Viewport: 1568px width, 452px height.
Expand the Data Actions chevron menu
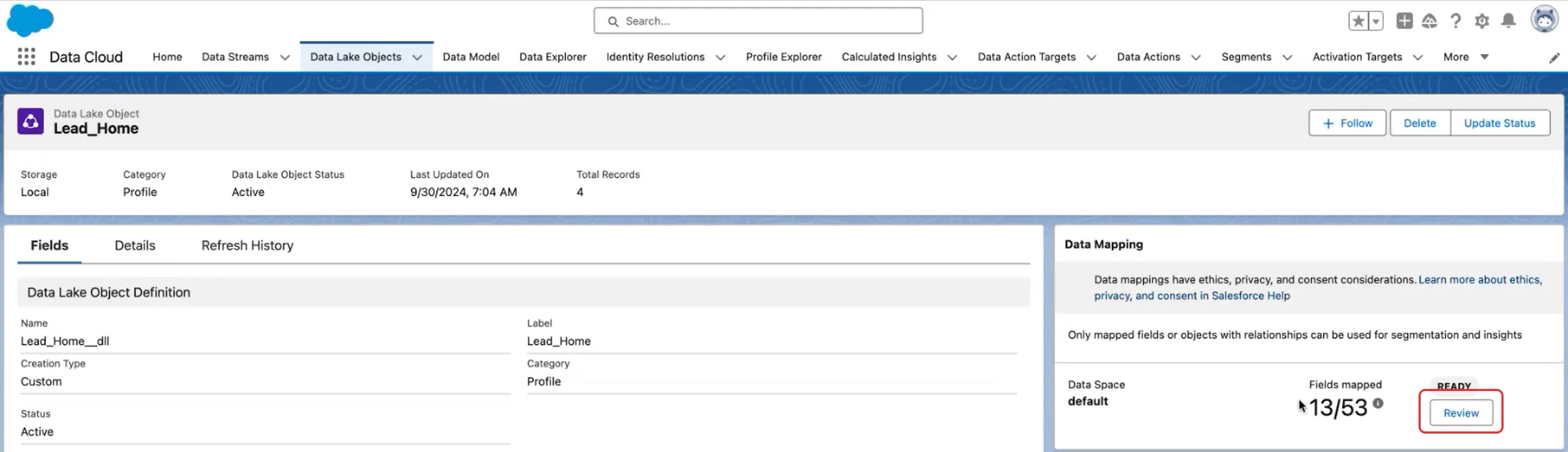tap(1195, 57)
